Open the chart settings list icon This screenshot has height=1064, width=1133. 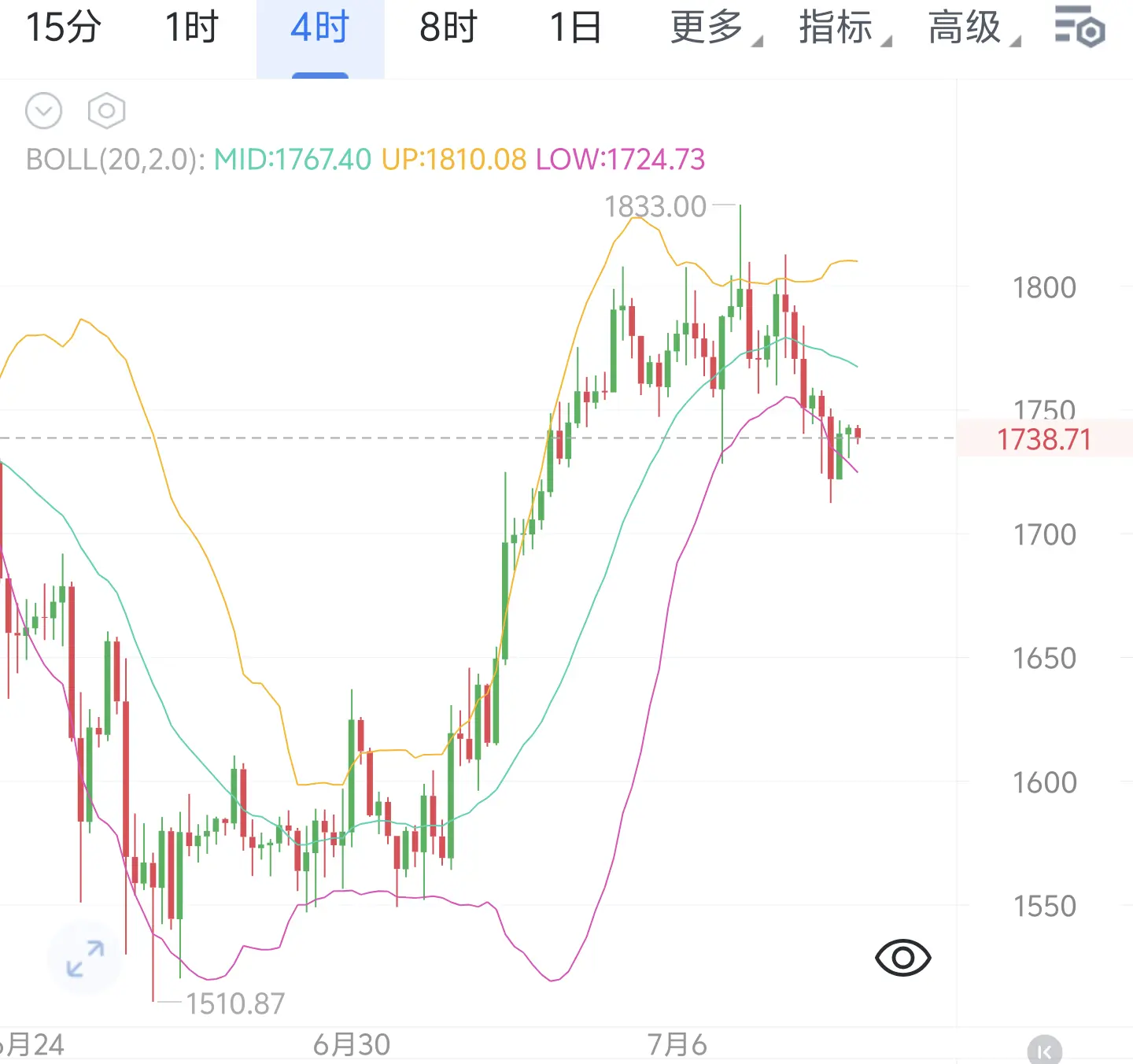coord(1079,27)
